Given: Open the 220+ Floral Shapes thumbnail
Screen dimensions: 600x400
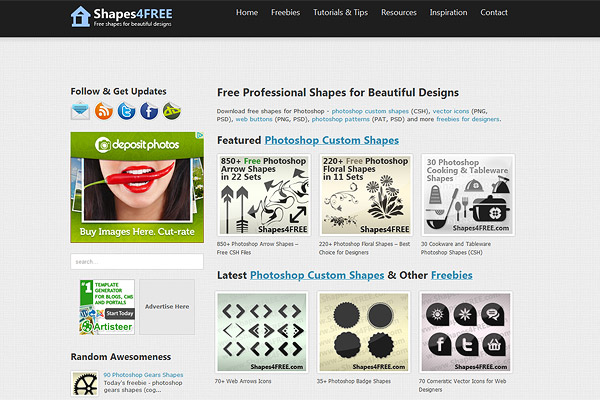Looking at the screenshot, I should (366, 195).
